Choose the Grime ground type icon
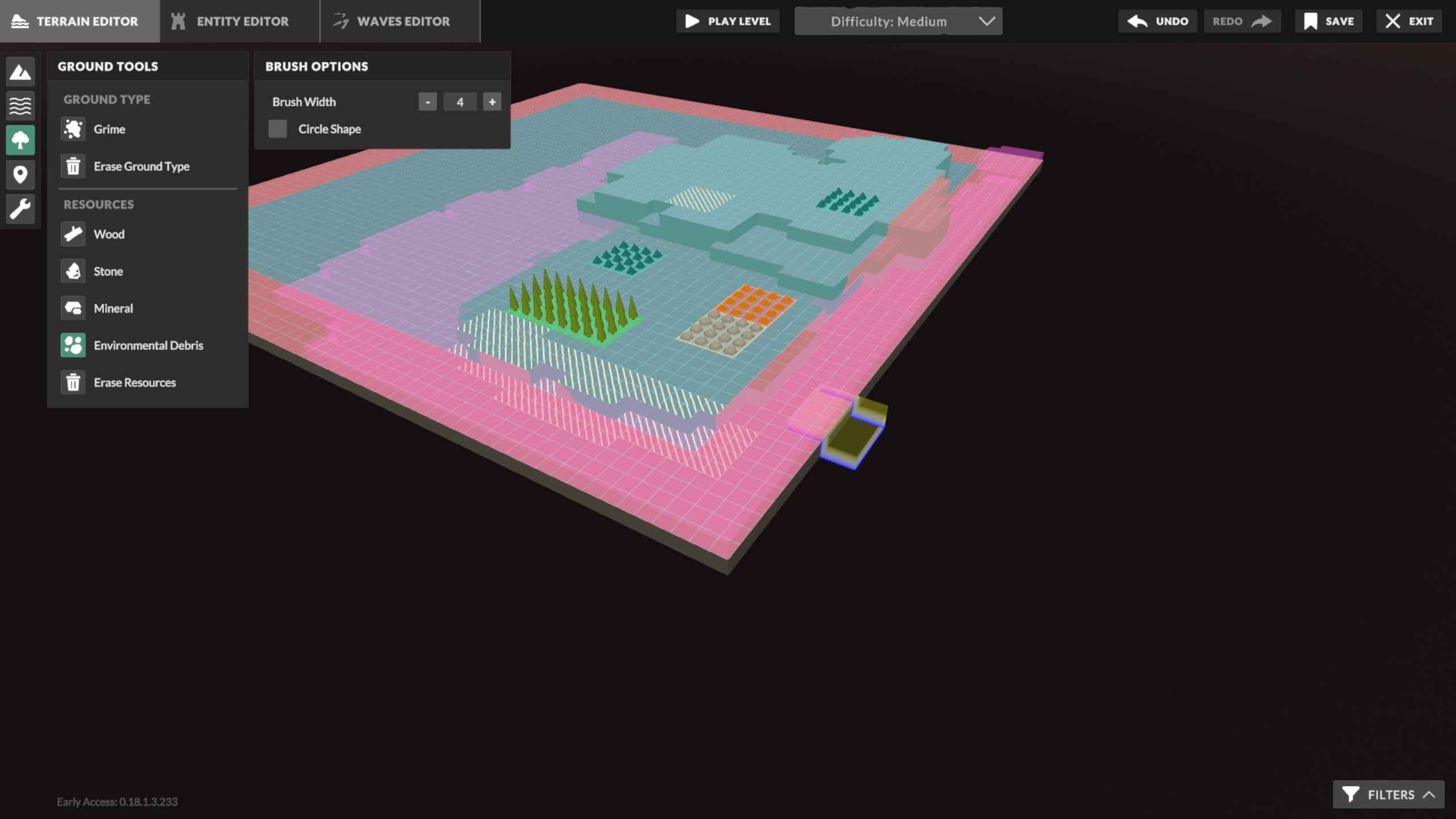Viewport: 1456px width, 819px height. pyautogui.click(x=73, y=129)
